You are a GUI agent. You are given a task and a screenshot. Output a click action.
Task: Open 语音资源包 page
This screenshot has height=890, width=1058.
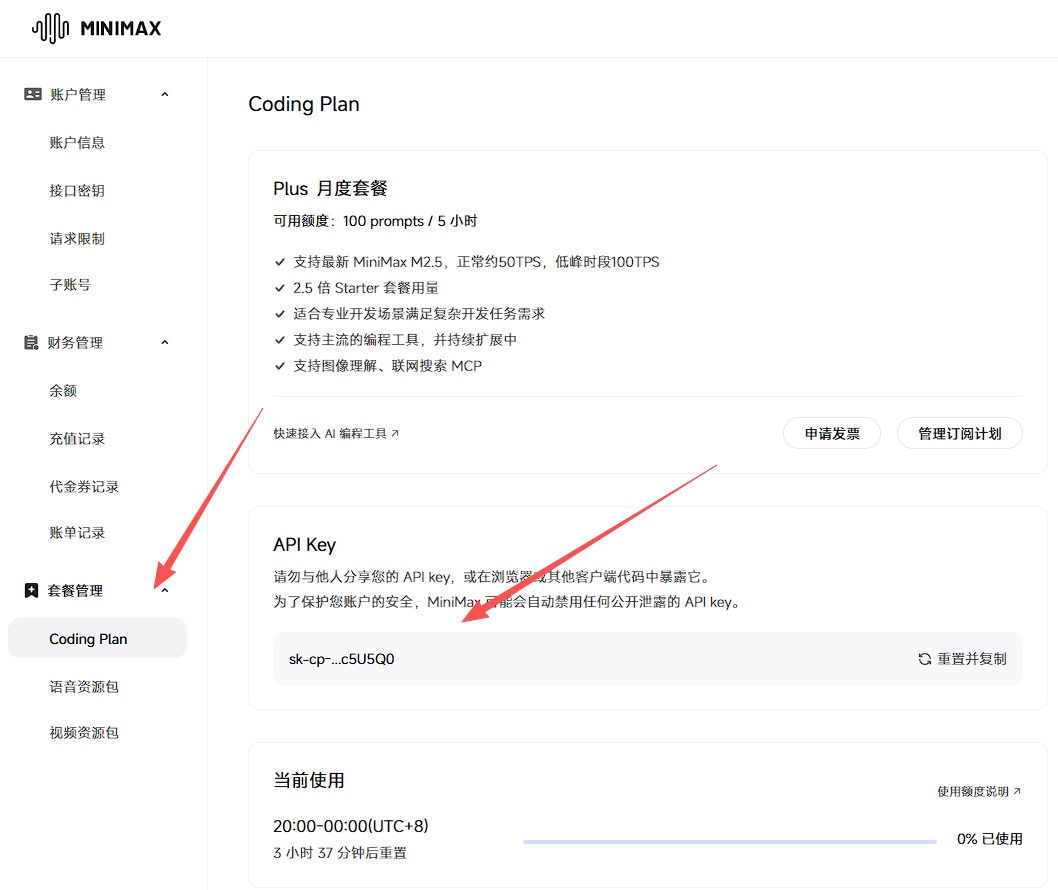point(84,686)
